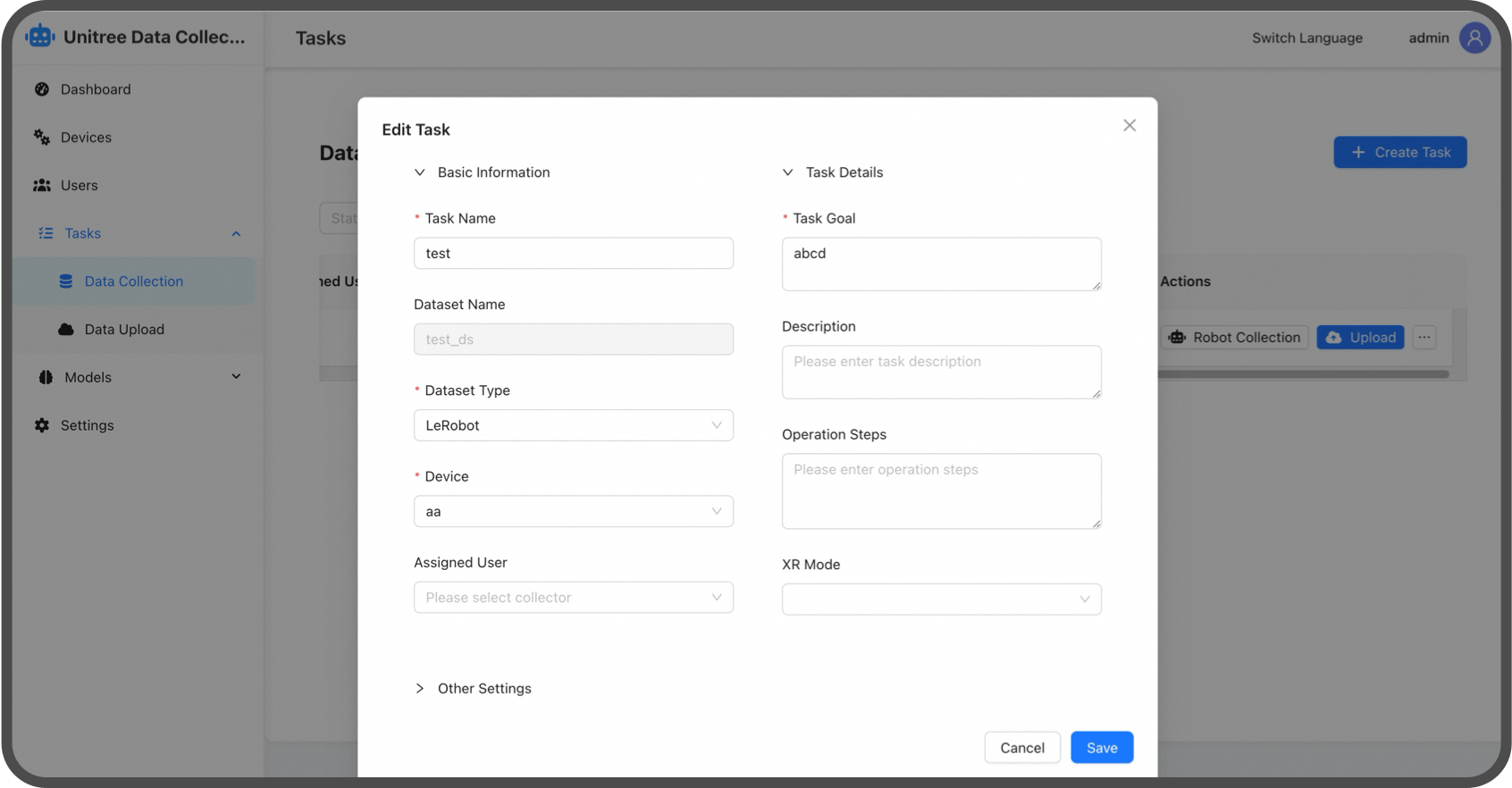Click the Settings gear icon in sidebar
The height and width of the screenshot is (788, 1512).
click(x=42, y=425)
